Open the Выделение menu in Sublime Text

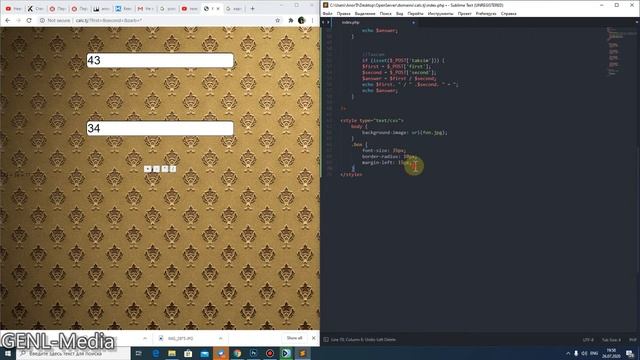(x=365, y=13)
